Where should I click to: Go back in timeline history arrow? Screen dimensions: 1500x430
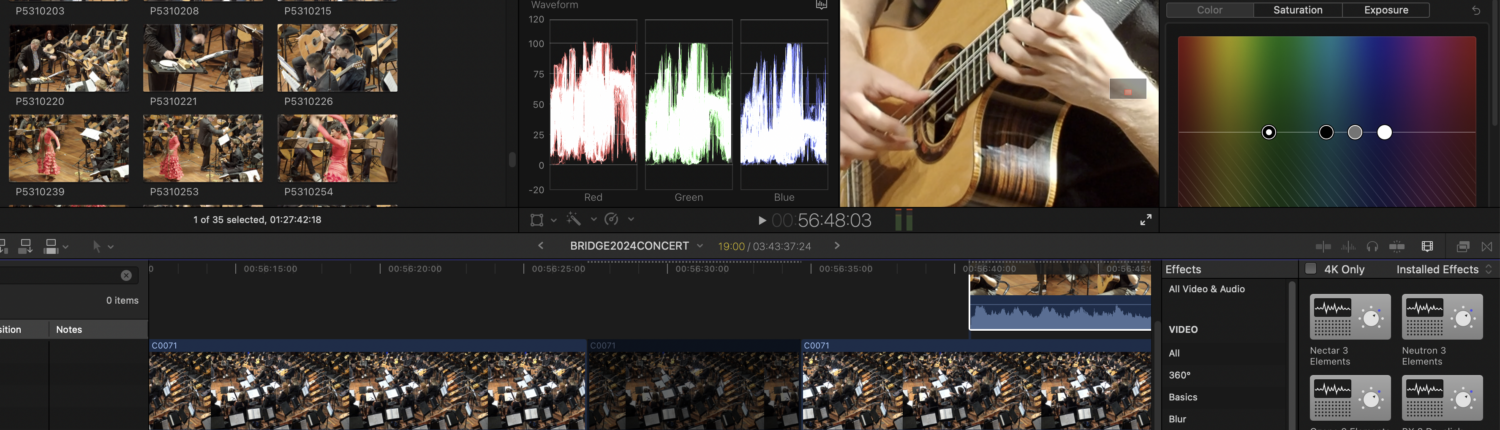(541, 245)
